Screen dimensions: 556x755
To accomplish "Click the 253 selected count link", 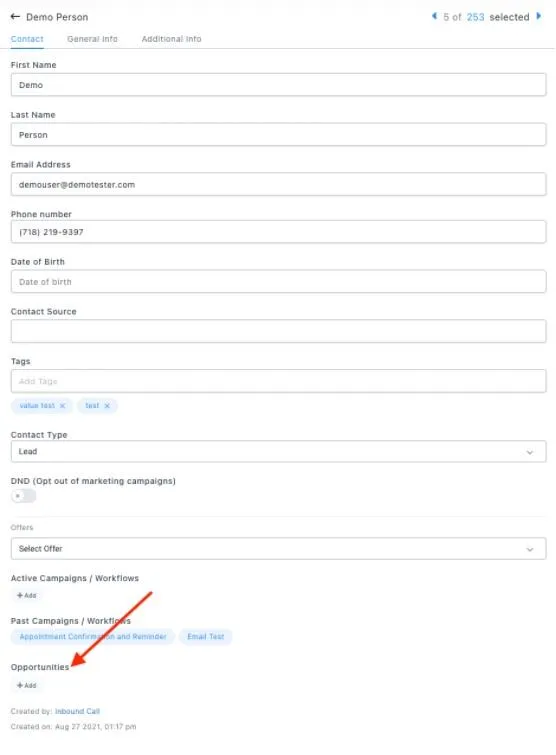I will [x=475, y=17].
